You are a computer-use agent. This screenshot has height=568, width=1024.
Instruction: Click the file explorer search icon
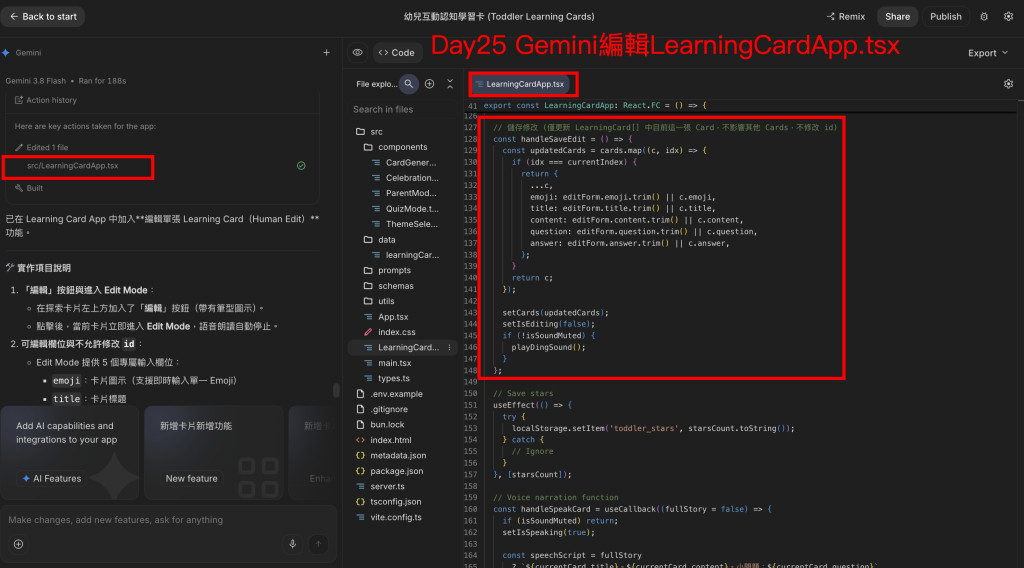[409, 84]
